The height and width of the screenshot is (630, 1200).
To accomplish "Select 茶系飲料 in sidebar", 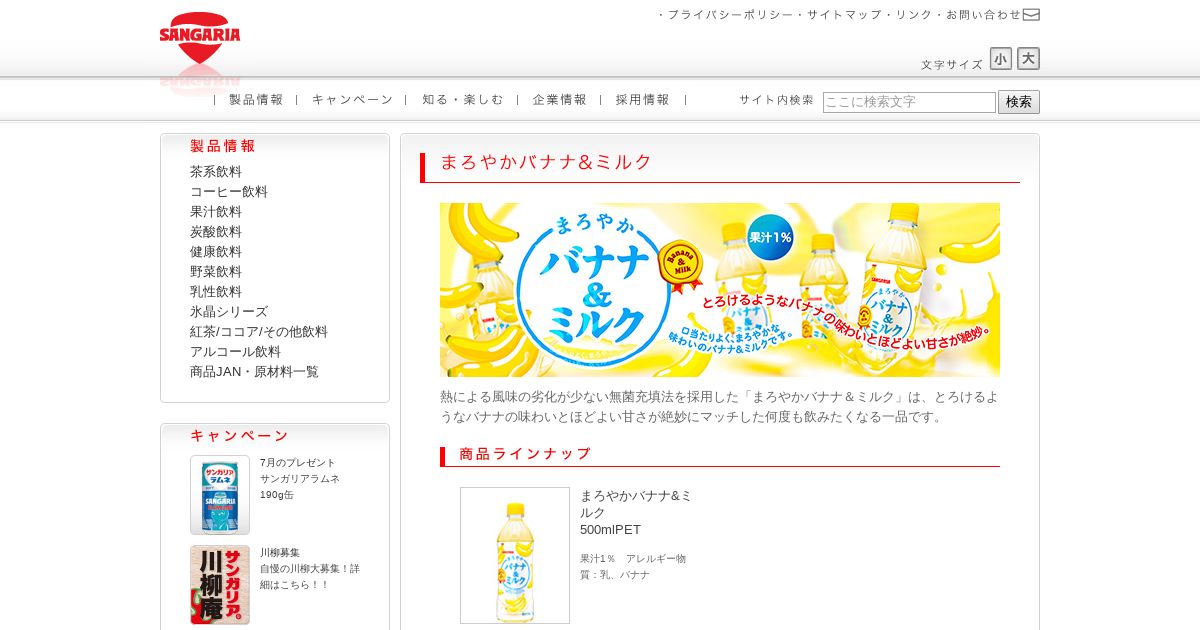I will pos(216,172).
